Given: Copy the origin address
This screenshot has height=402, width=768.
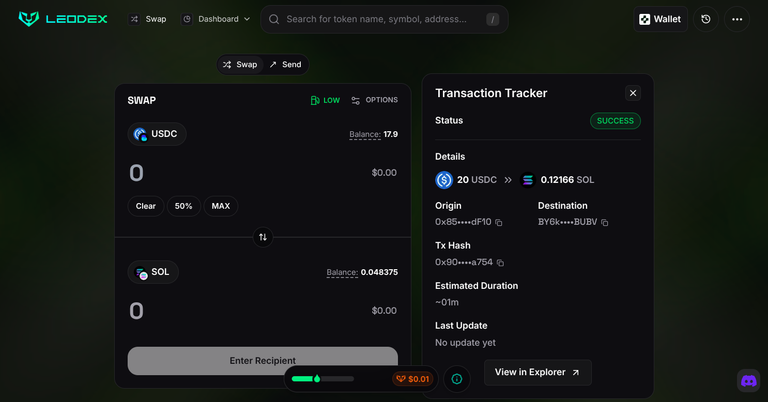Looking at the screenshot, I should [x=499, y=222].
